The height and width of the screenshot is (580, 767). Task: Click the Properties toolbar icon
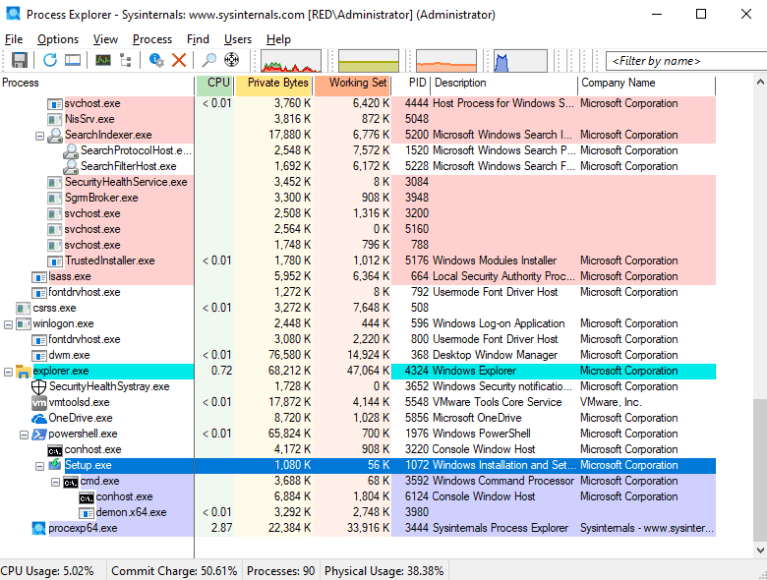(x=156, y=60)
